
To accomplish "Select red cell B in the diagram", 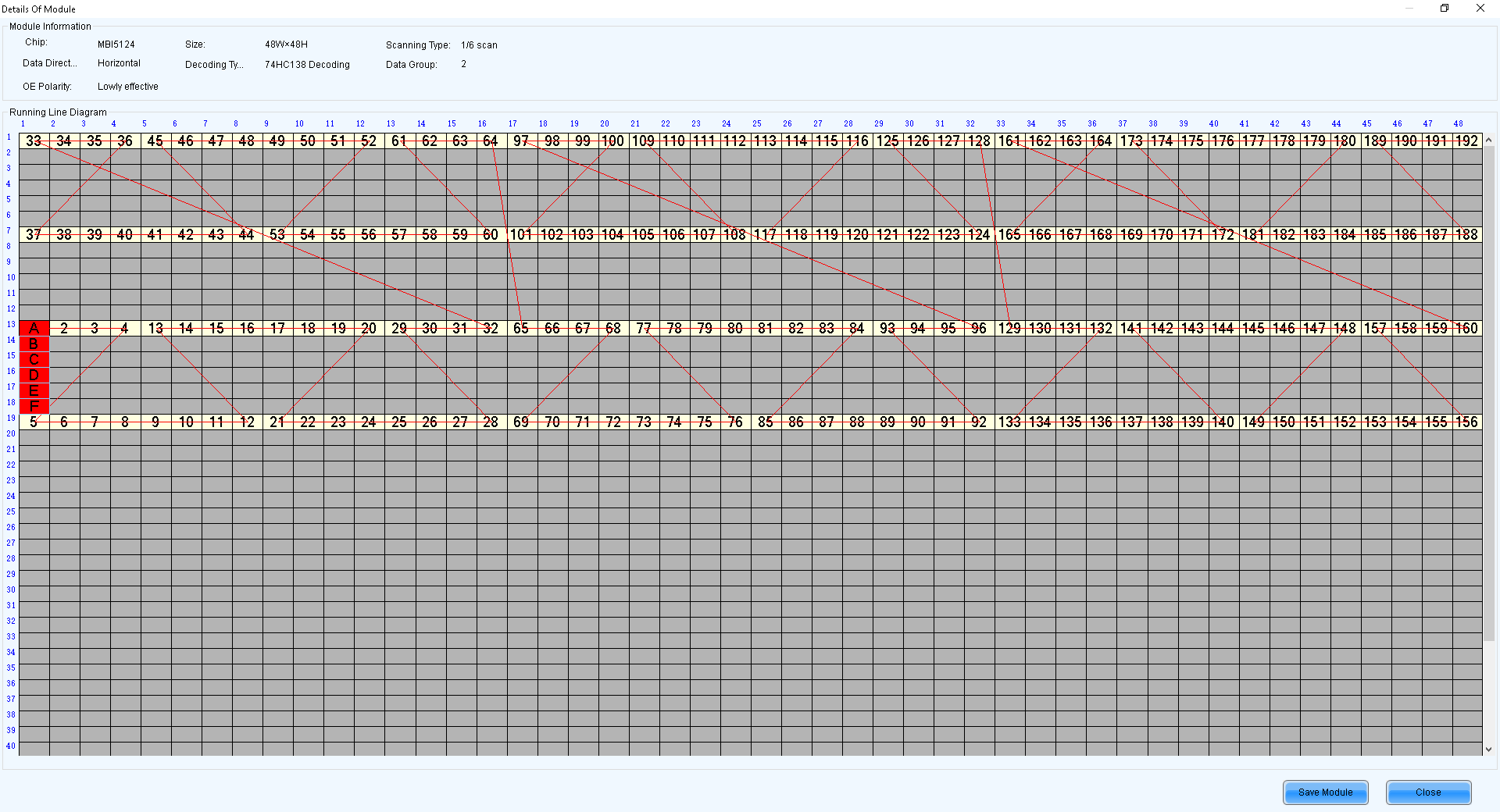I will coord(34,344).
